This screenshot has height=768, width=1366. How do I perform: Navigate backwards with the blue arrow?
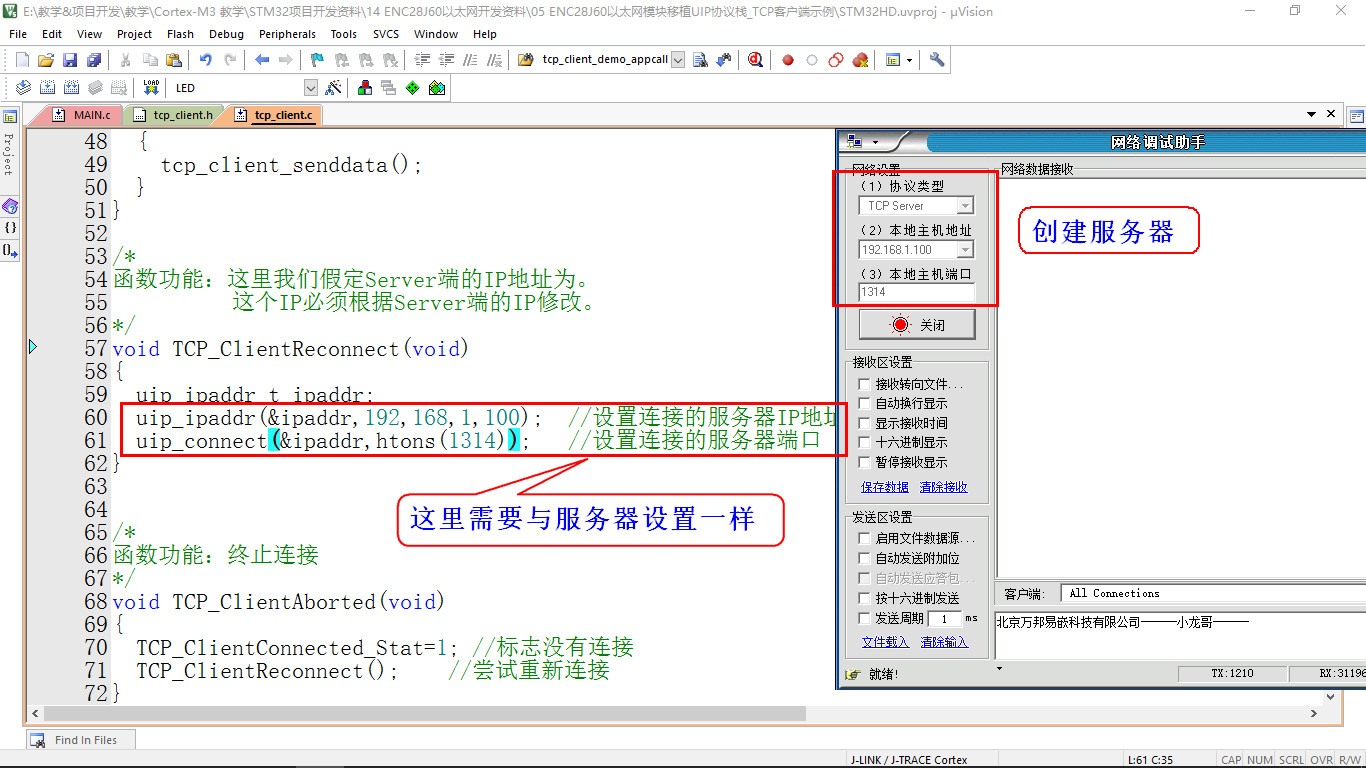point(262,60)
